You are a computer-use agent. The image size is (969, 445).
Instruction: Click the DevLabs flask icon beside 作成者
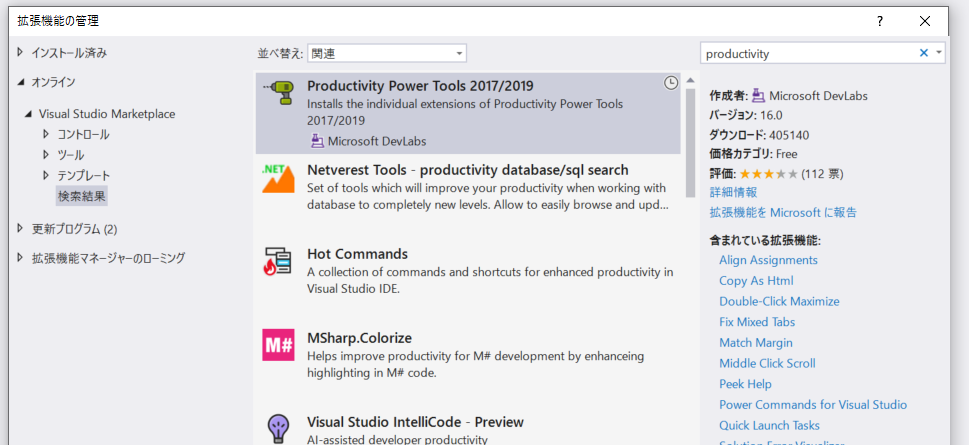(759, 96)
